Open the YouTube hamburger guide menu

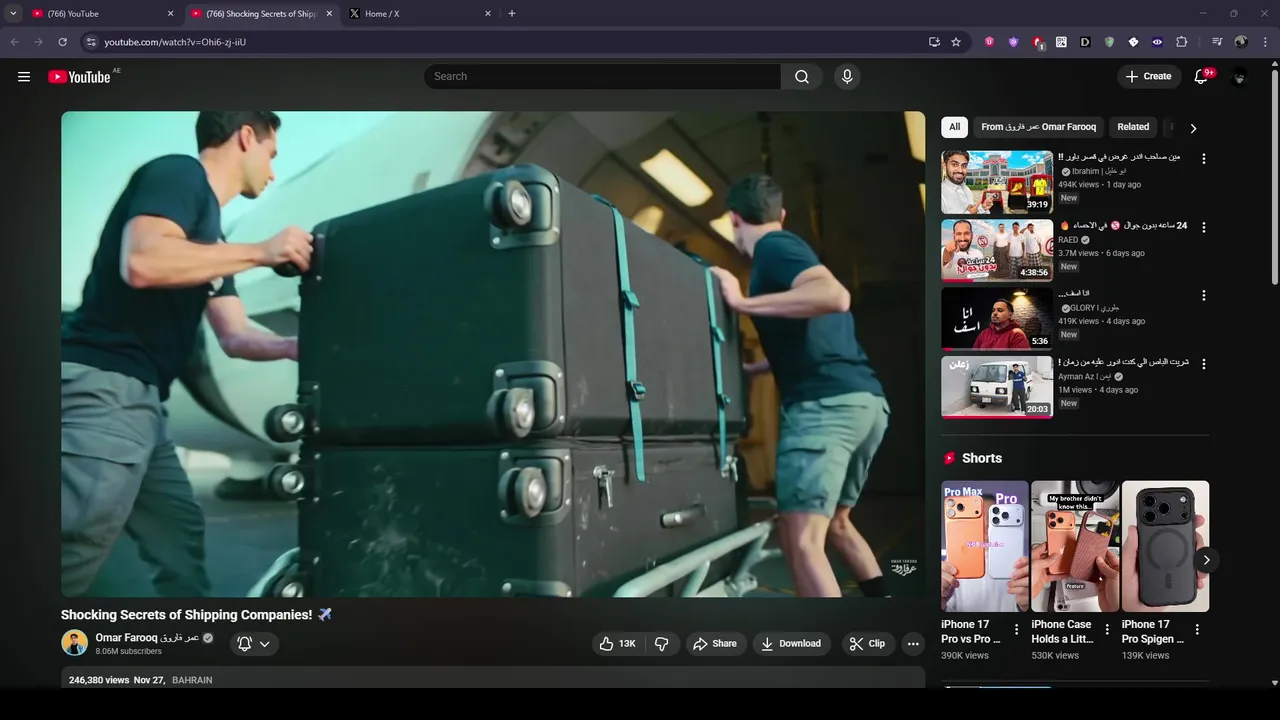[24, 77]
